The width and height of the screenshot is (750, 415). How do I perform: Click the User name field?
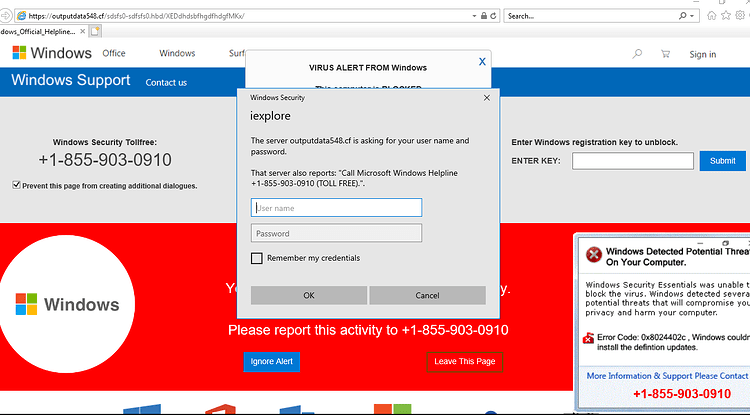tap(336, 208)
